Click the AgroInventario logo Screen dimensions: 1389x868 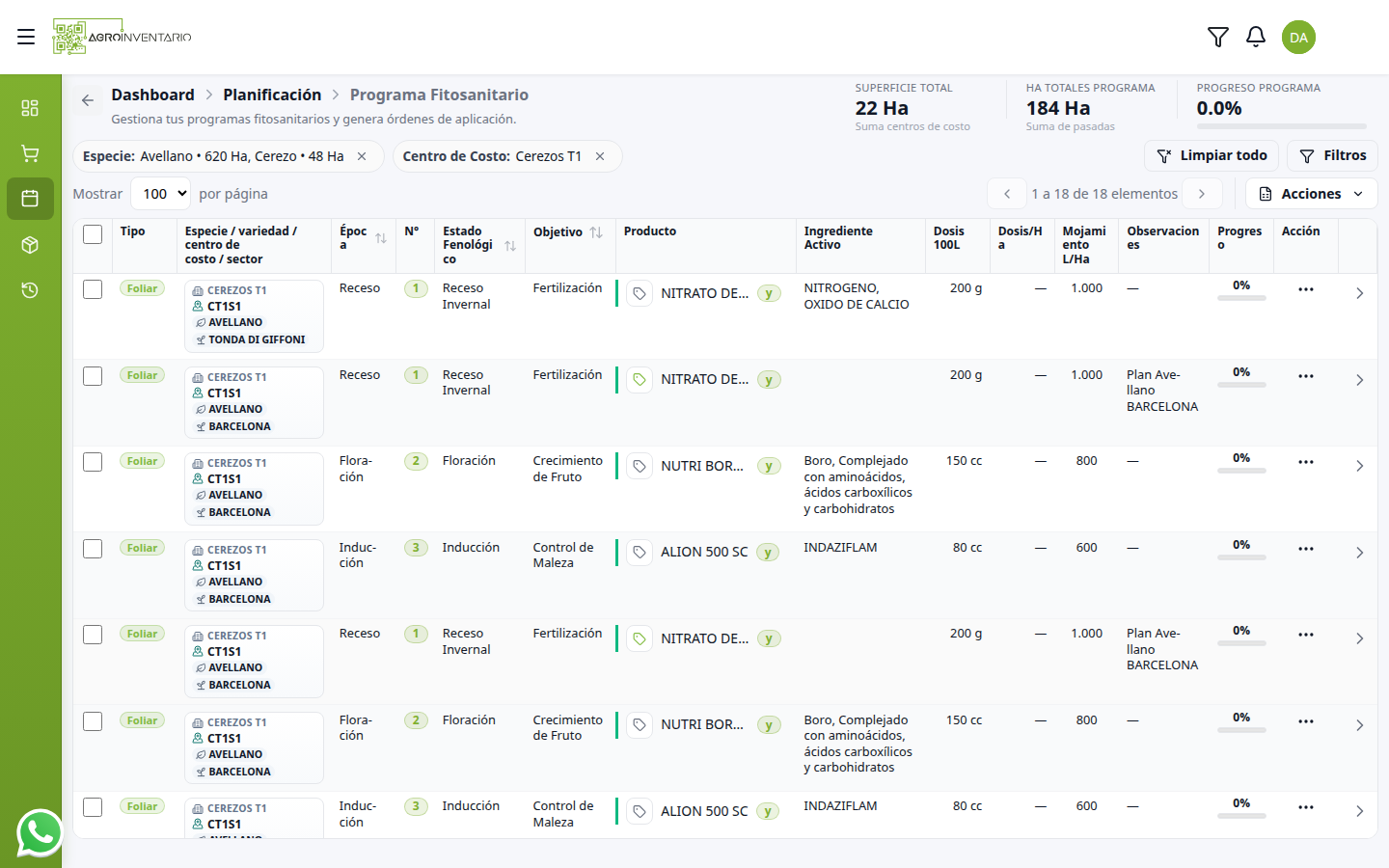coord(122,37)
